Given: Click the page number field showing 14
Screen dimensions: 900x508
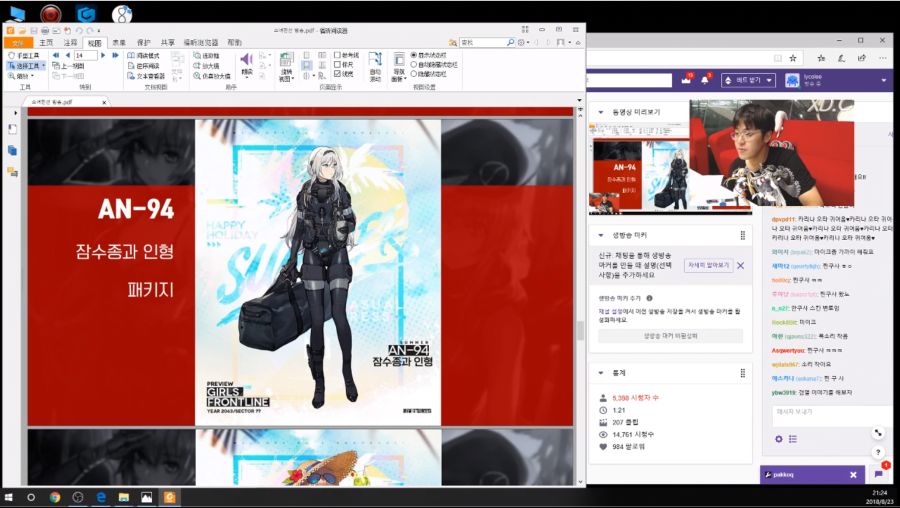Looking at the screenshot, I should coord(86,56).
